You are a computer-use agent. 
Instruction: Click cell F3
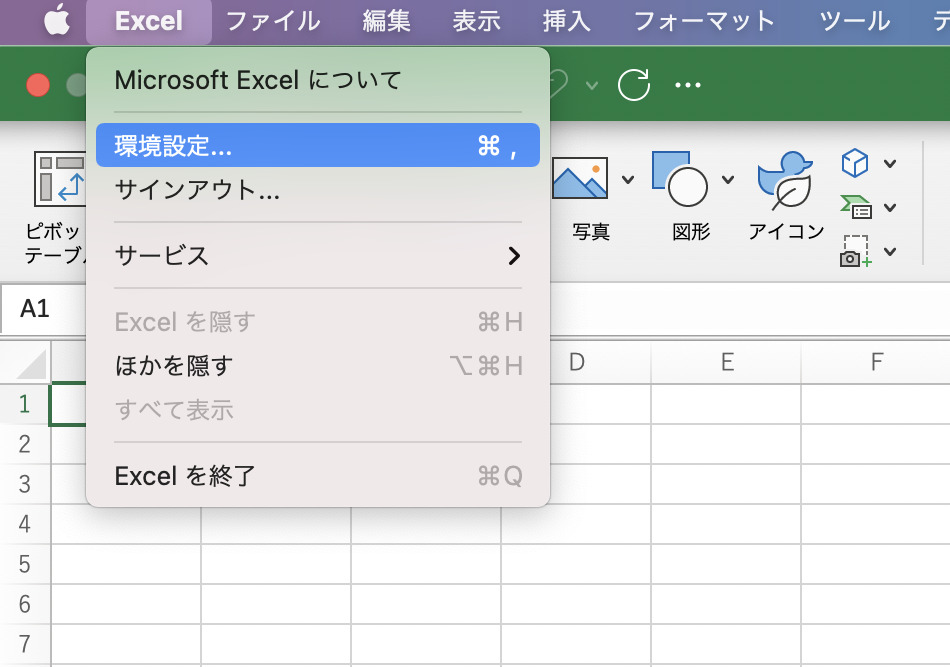[x=876, y=484]
